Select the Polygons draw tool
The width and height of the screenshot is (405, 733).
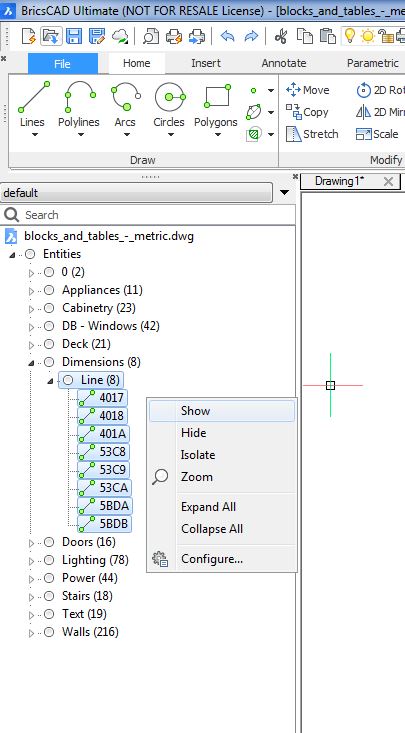point(216,105)
